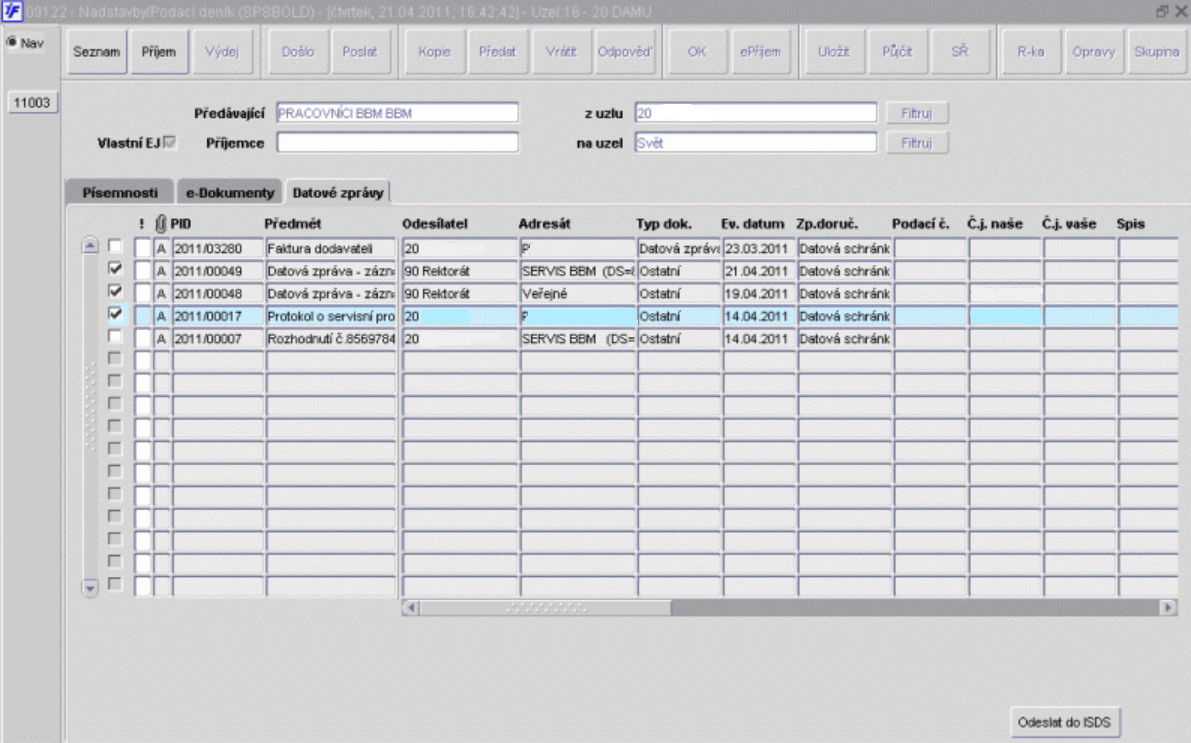Image resolution: width=1191 pixels, height=743 pixels.
Task: Uncheck the row checkbox for 2011/00049
Action: (115, 269)
